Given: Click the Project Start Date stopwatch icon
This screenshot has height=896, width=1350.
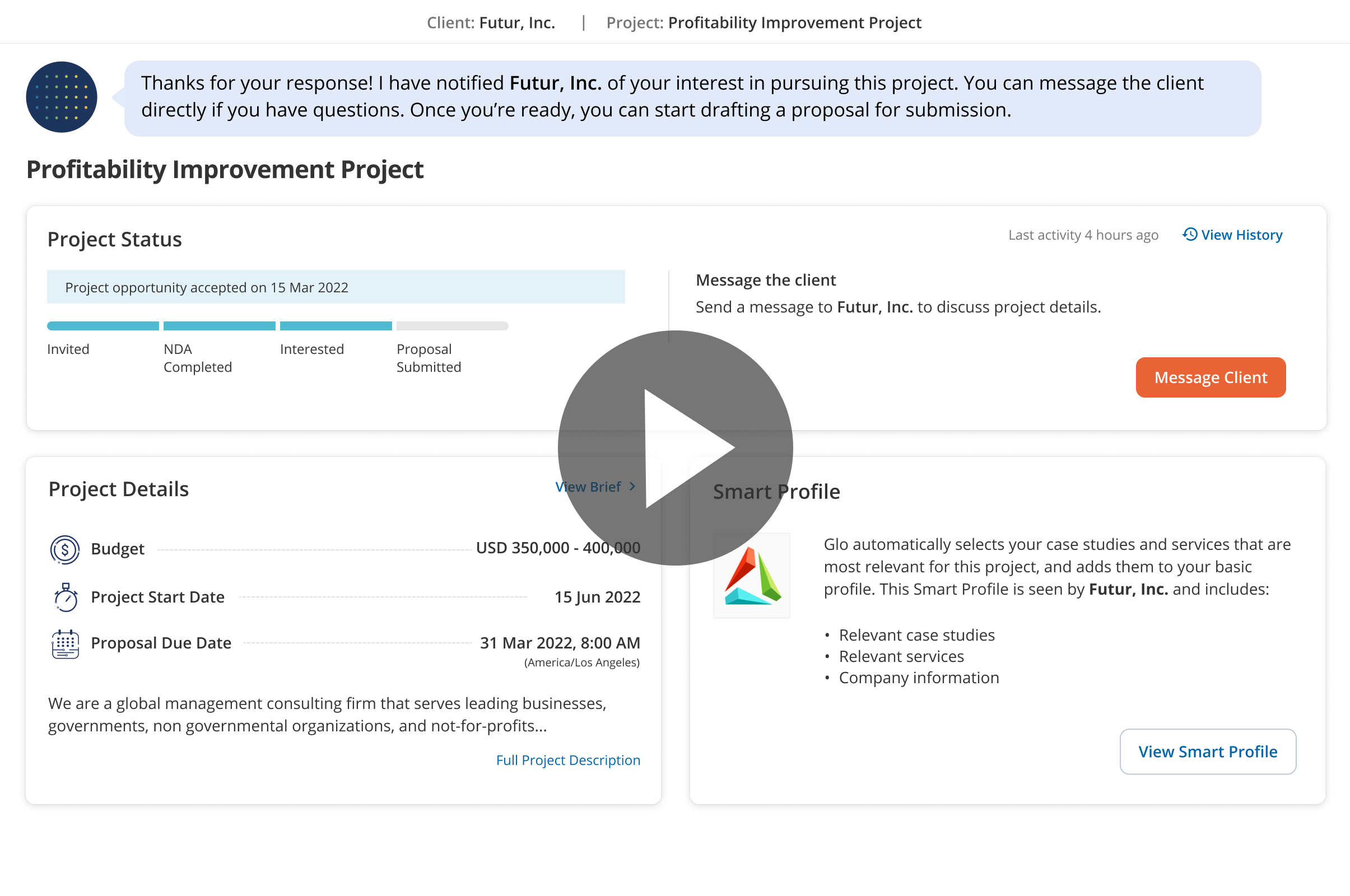Looking at the screenshot, I should [65, 596].
